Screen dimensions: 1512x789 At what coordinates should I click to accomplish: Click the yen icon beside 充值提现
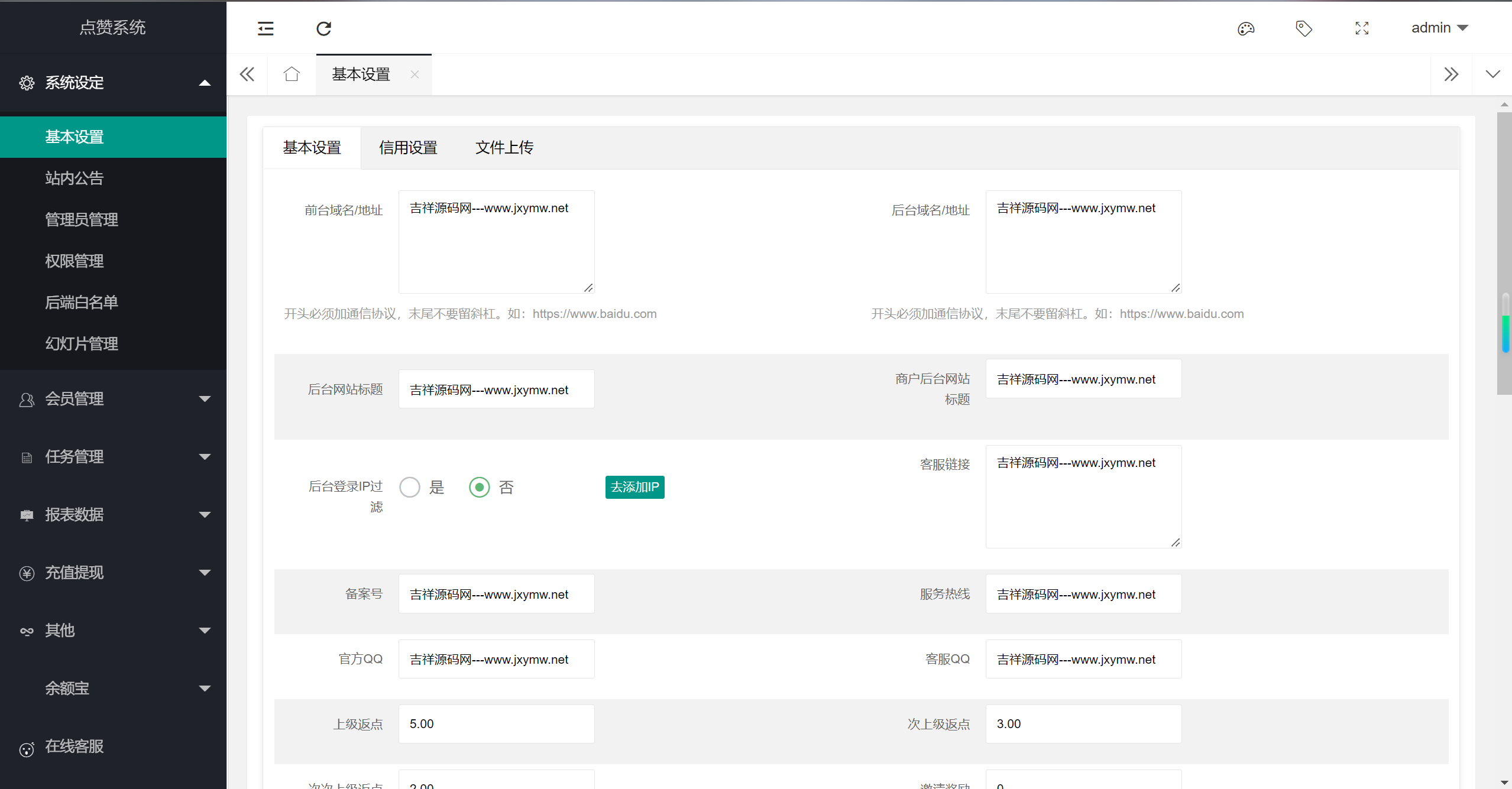27,573
